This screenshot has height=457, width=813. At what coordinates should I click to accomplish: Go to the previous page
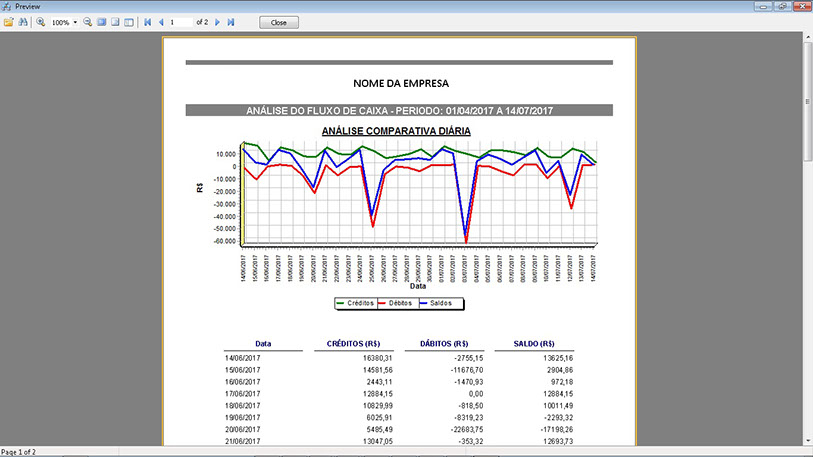(161, 21)
